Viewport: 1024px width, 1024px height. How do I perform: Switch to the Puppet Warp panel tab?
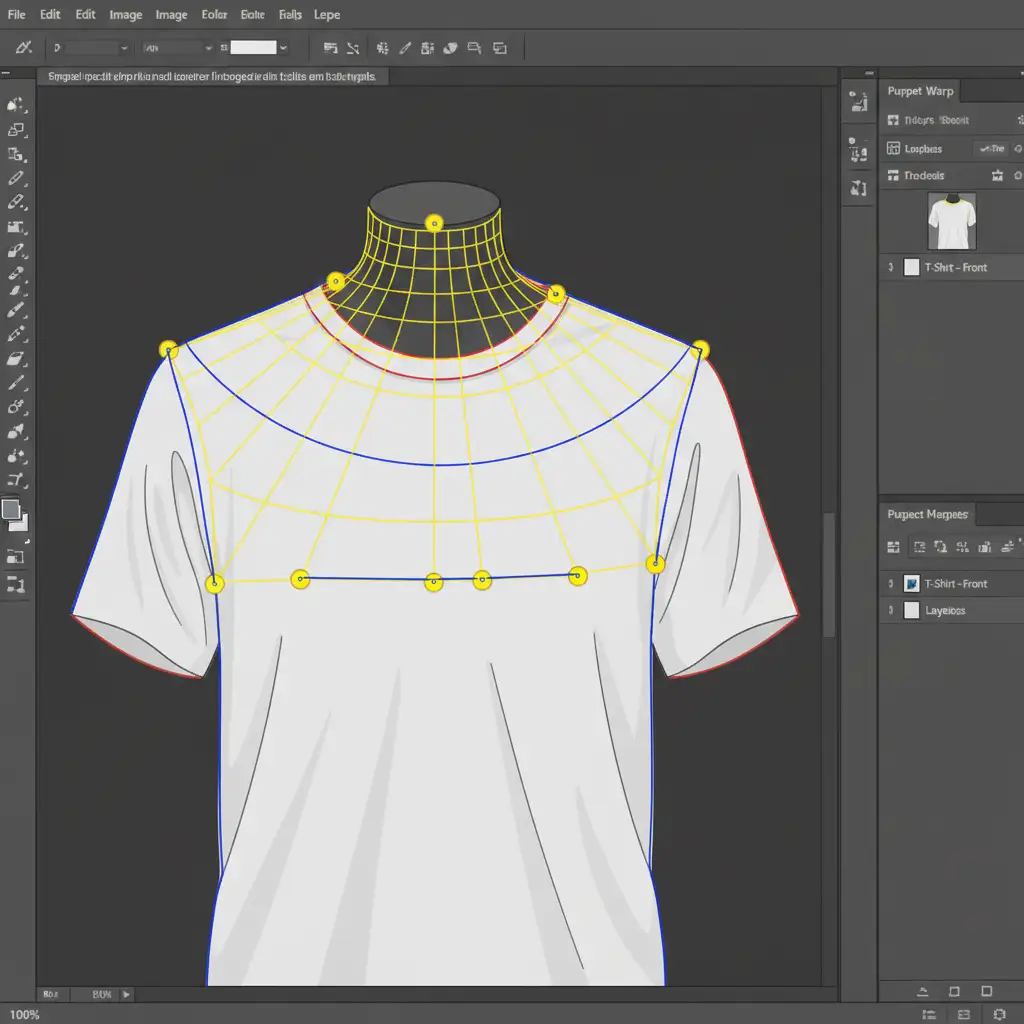coord(920,91)
